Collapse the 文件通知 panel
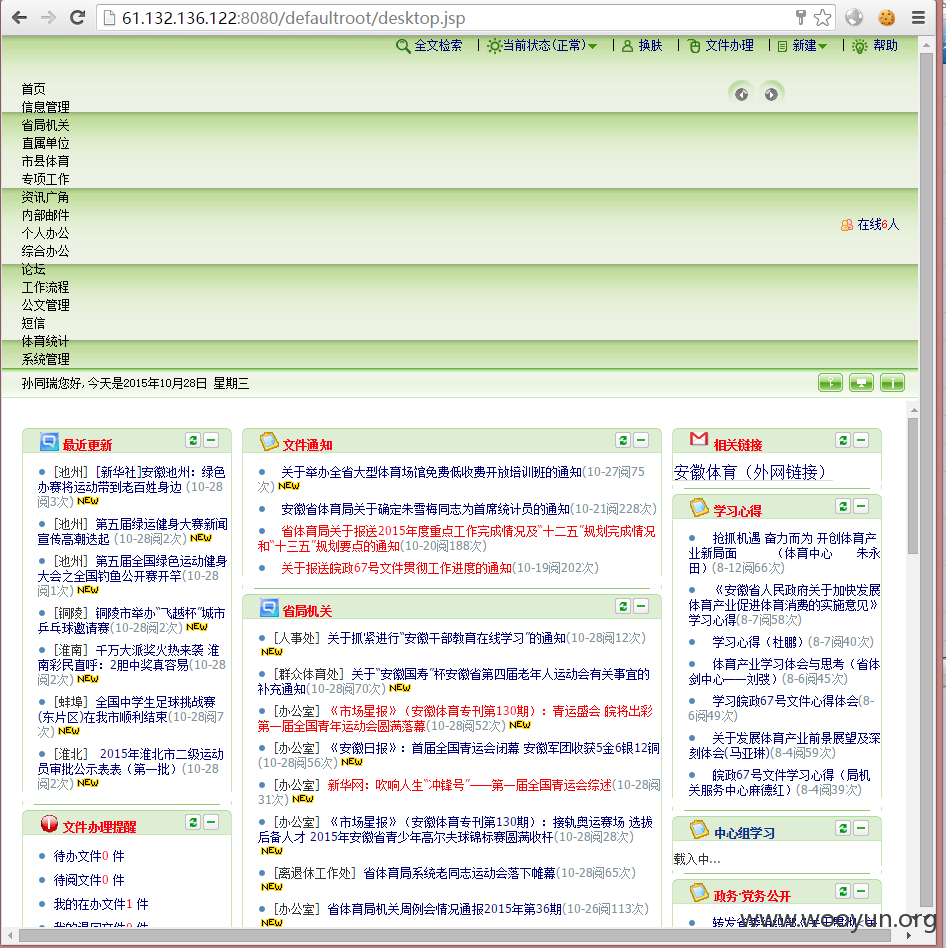Image resolution: width=946 pixels, height=948 pixels. coord(641,440)
